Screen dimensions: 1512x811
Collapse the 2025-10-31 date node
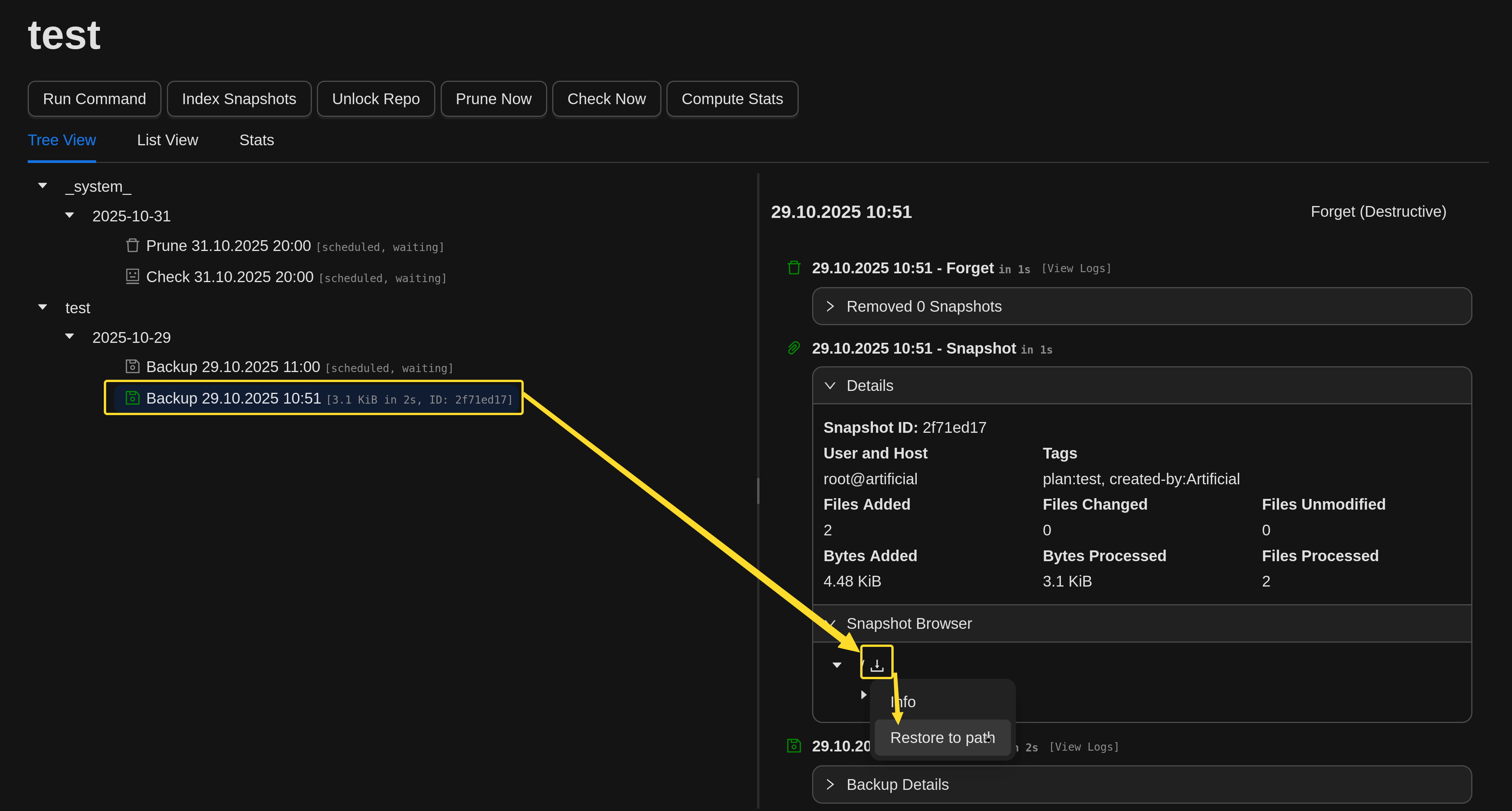tap(69, 215)
